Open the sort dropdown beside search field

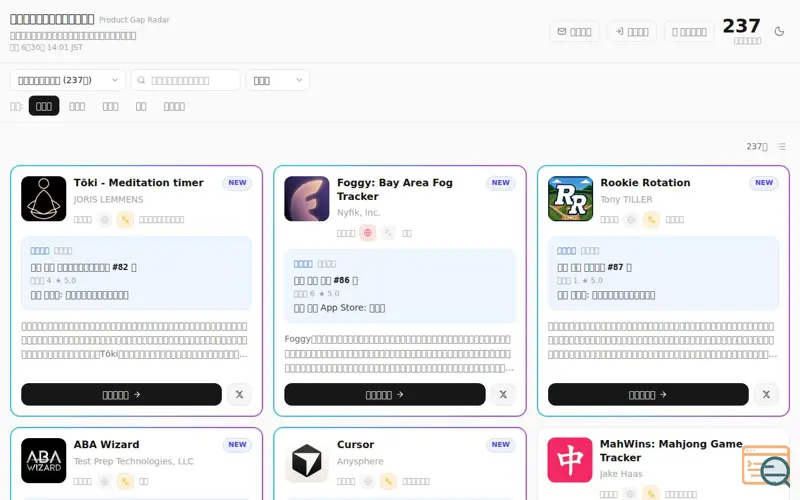[x=278, y=80]
